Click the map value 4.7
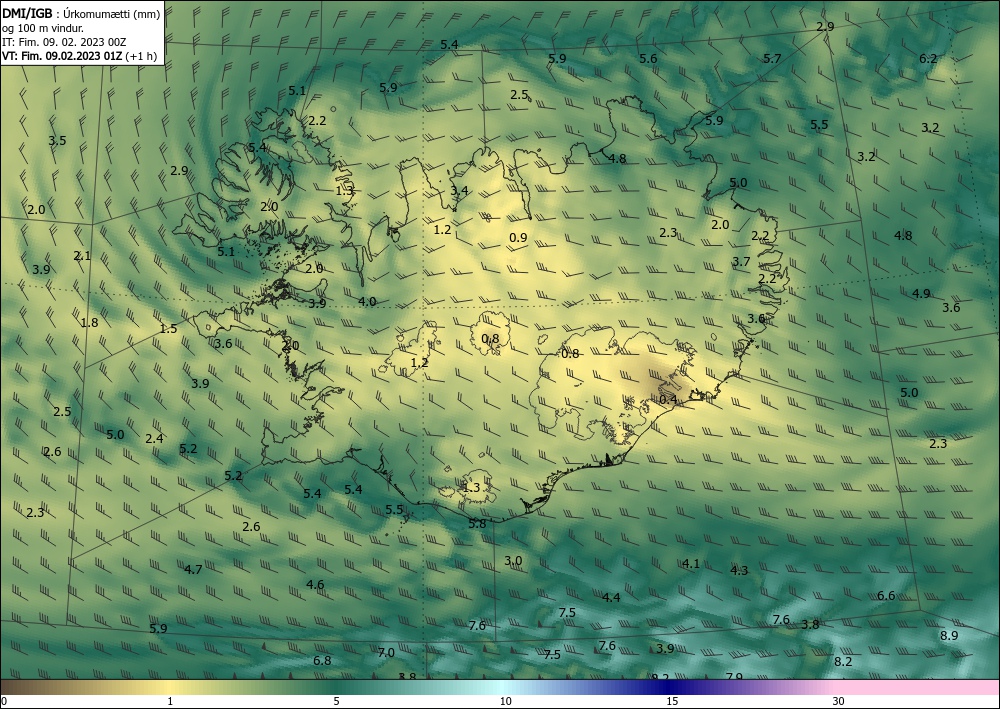Screen dimensions: 1000x709 193,569
